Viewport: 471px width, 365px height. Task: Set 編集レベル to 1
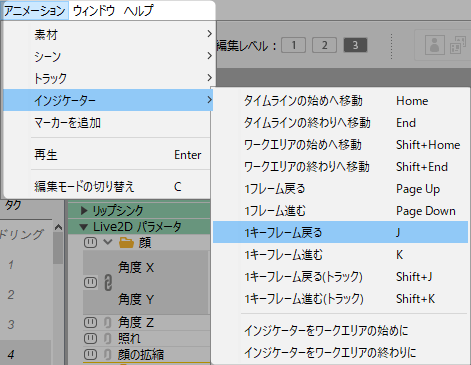pyautogui.click(x=293, y=45)
